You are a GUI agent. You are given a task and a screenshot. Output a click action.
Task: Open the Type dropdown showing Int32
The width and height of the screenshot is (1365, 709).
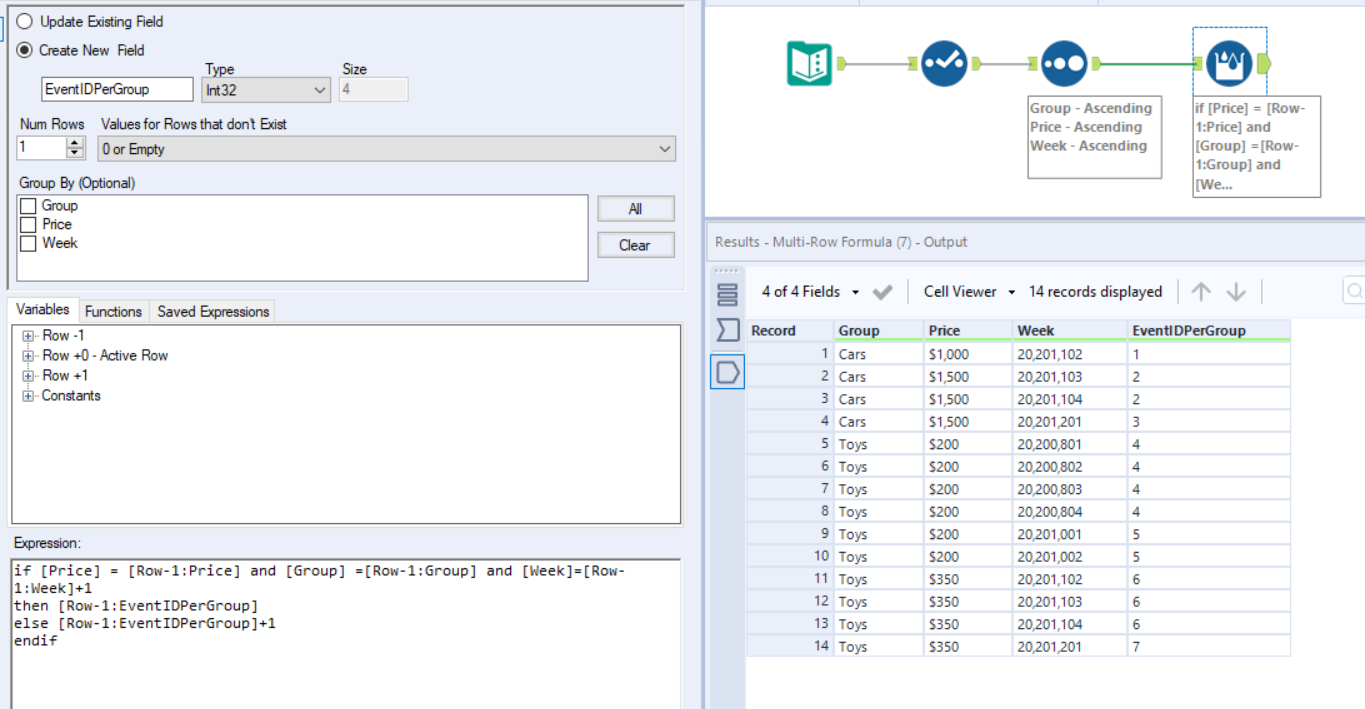266,89
